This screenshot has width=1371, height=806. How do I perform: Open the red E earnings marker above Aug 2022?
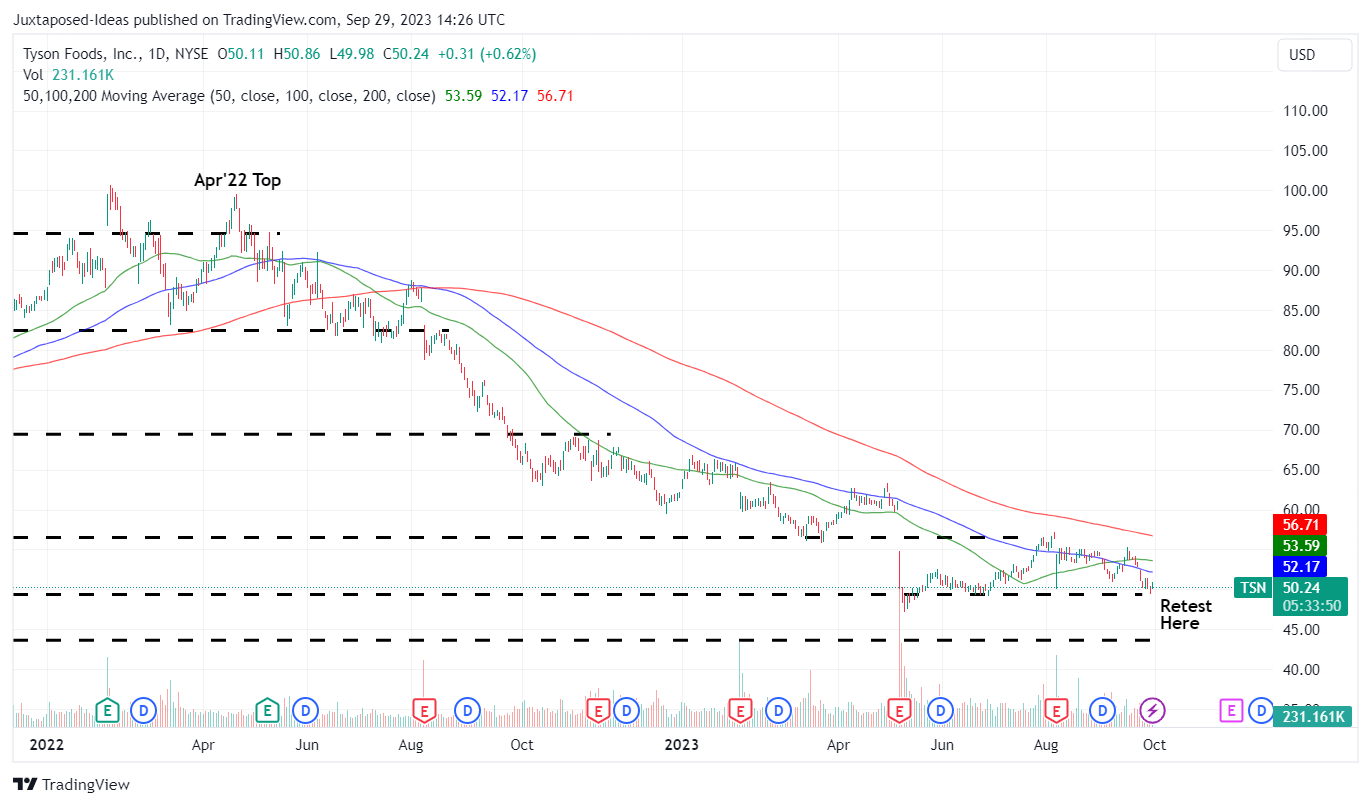click(424, 710)
